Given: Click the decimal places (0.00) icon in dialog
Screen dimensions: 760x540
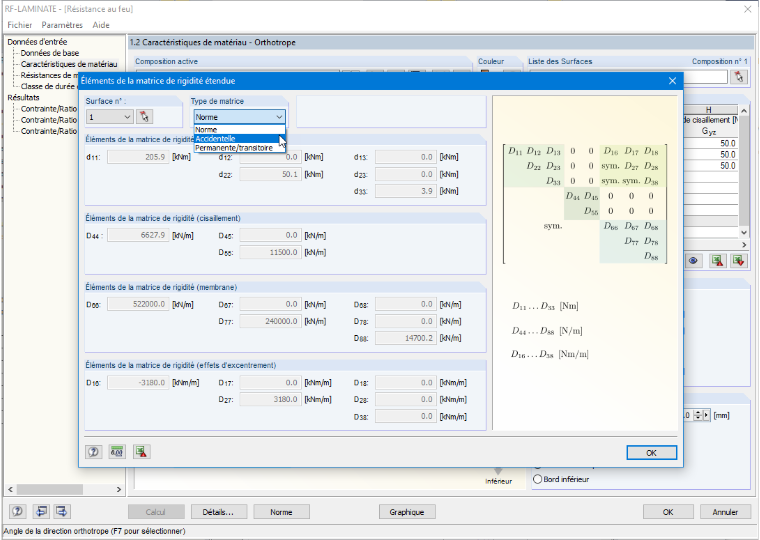Looking at the screenshot, I should point(117,452).
